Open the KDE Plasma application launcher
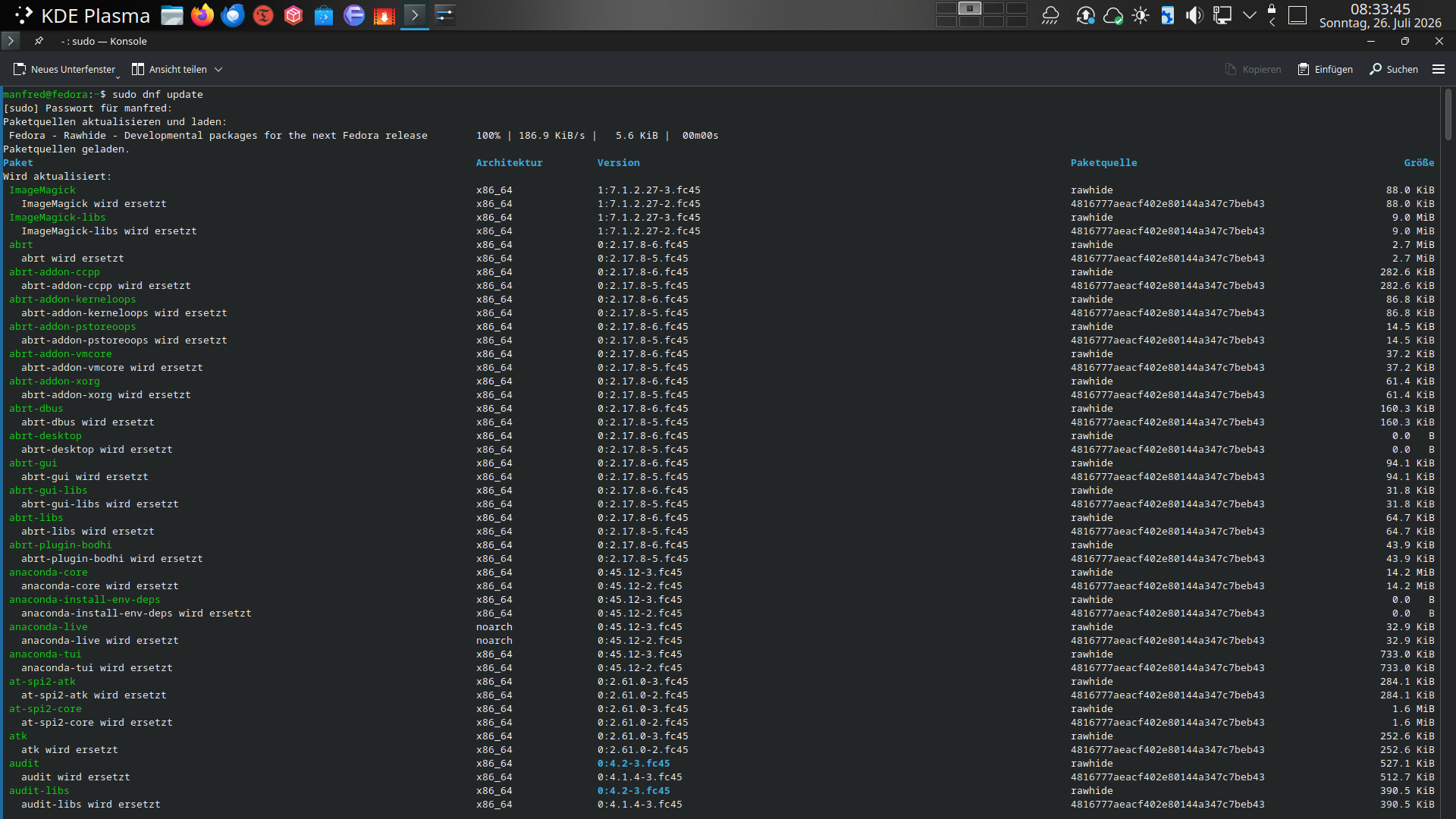The width and height of the screenshot is (1456, 819). (82, 15)
